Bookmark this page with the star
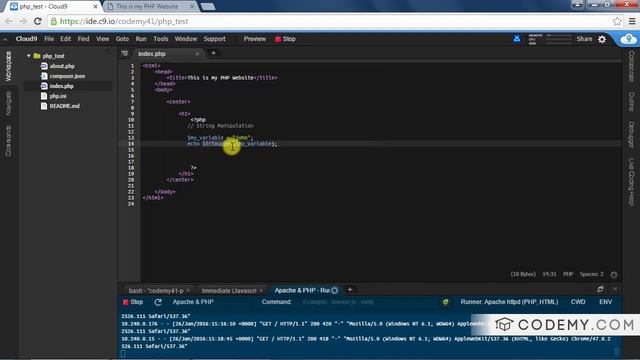Image resolution: width=640 pixels, height=360 pixels. (x=617, y=21)
